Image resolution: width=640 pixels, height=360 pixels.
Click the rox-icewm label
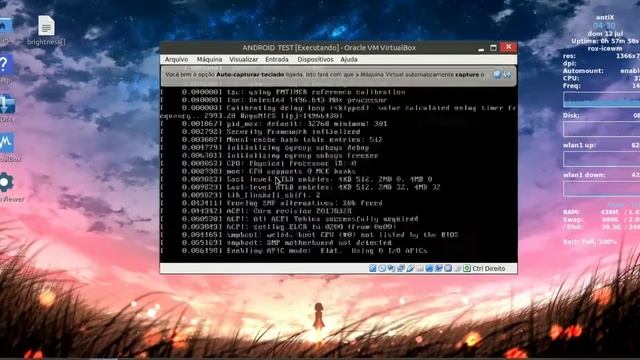click(605, 49)
